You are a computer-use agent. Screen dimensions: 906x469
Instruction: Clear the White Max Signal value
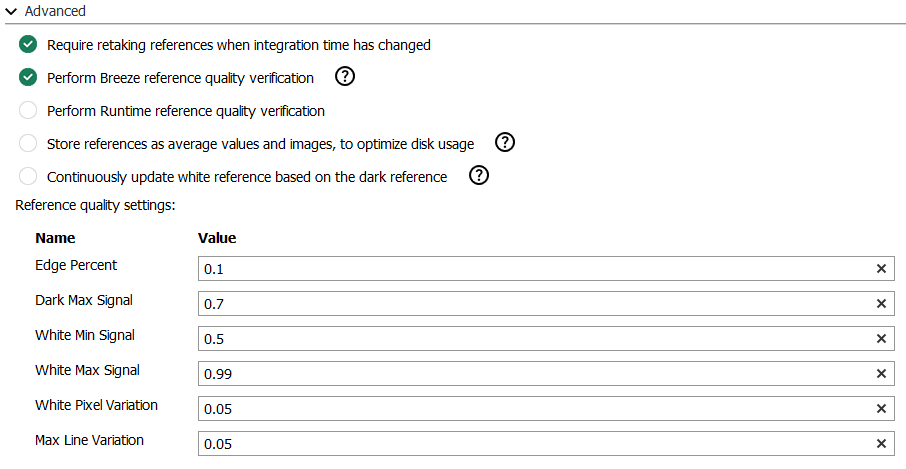pyautogui.click(x=881, y=374)
